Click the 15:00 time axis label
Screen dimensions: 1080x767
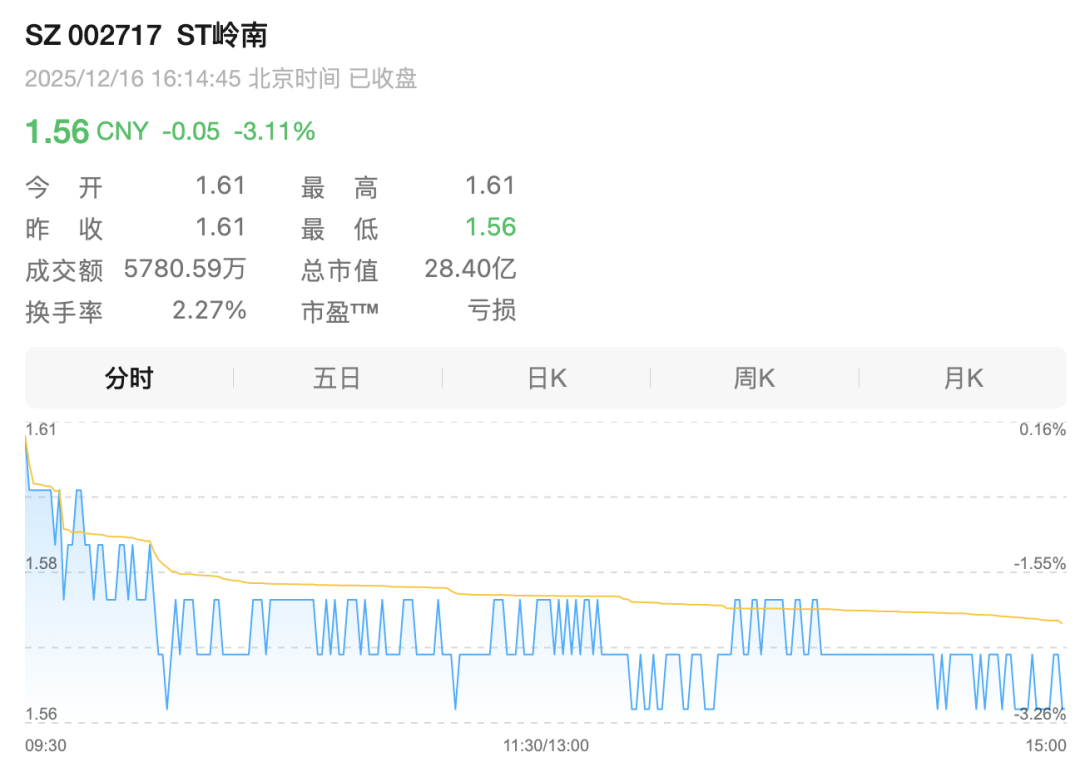(1046, 746)
